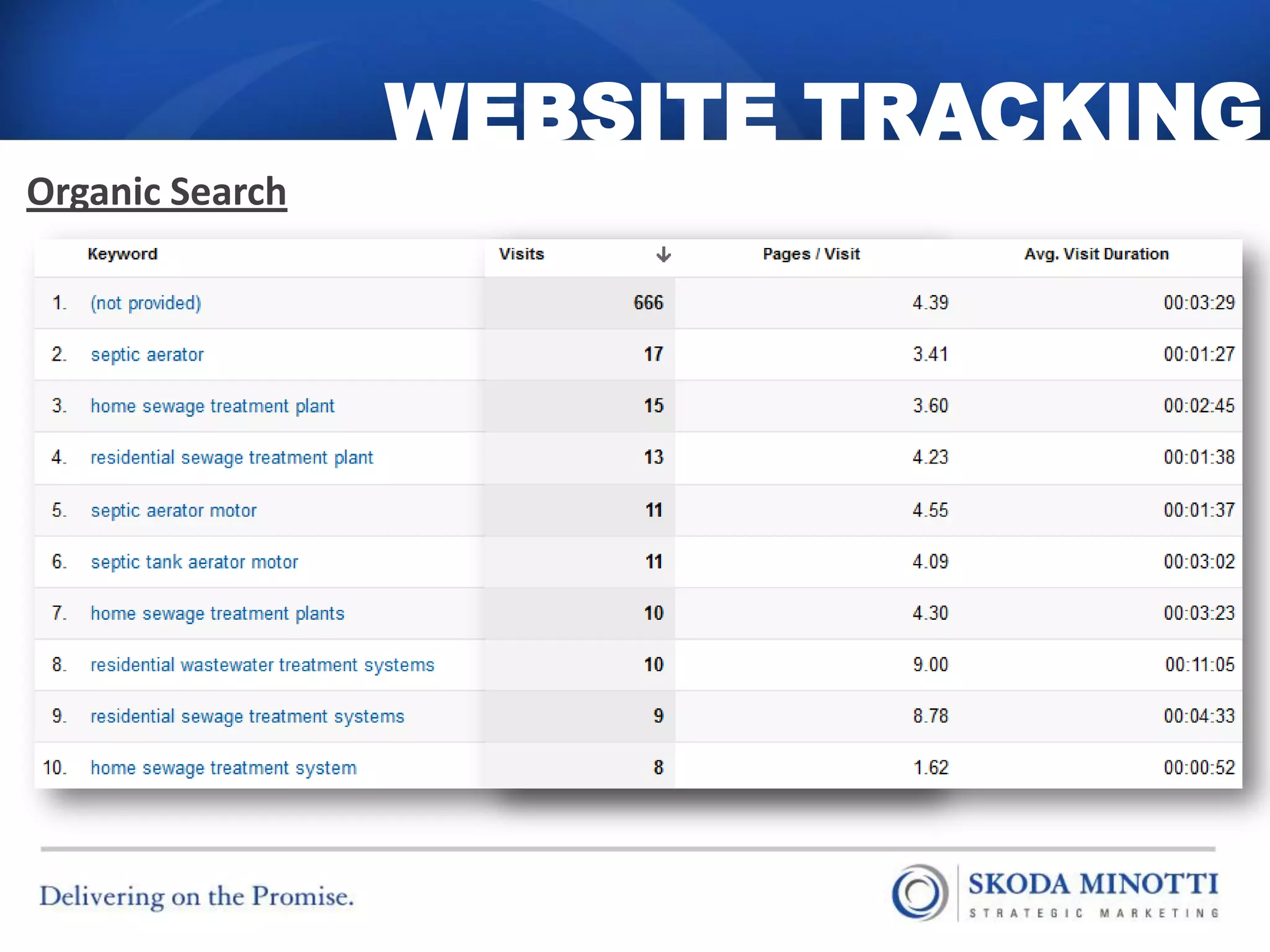
Task: Click the 'Delivering on the Promise.' tagline
Action: point(197,897)
